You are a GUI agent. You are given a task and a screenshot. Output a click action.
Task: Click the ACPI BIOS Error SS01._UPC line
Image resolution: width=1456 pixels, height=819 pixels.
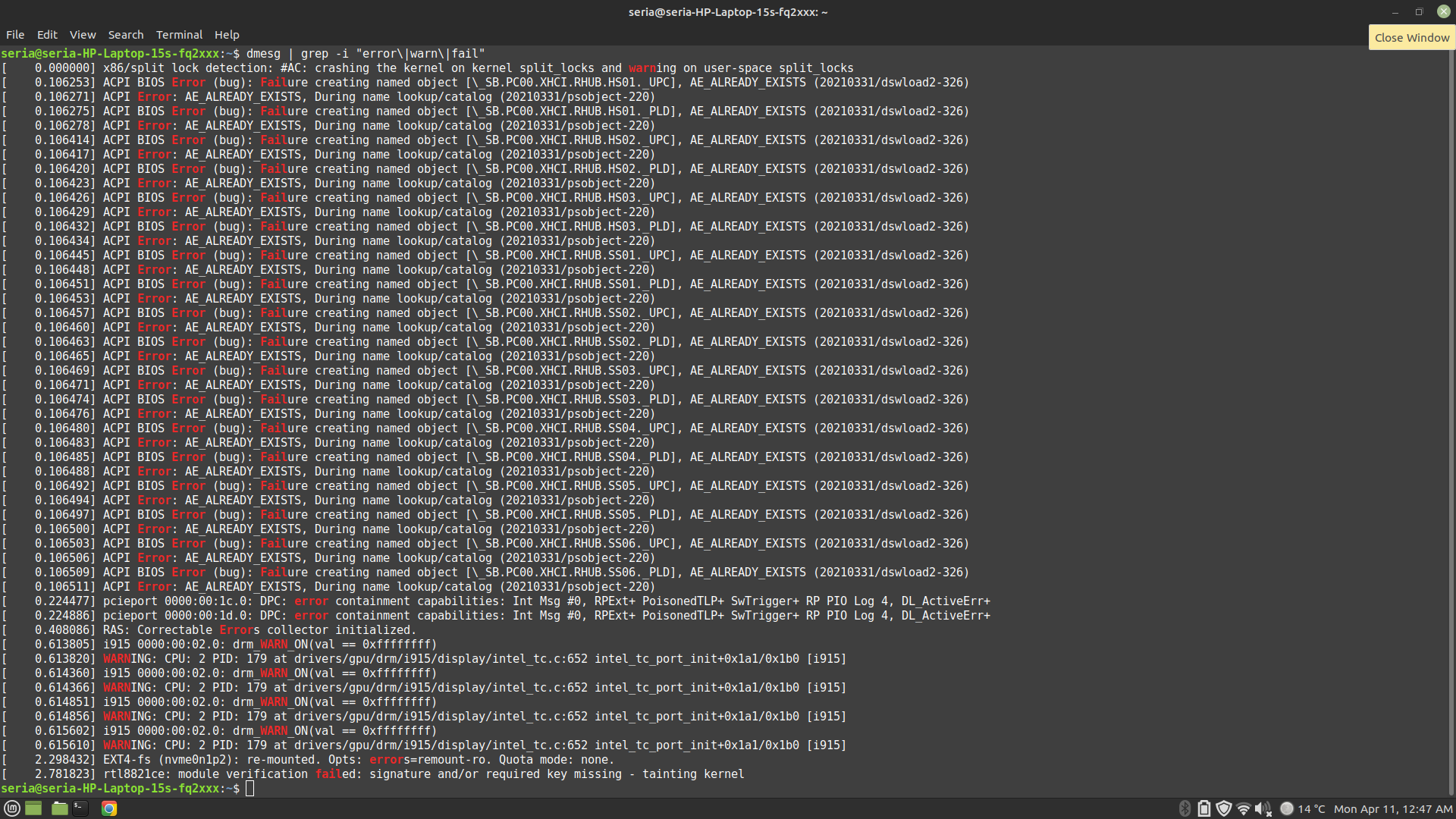[485, 256]
